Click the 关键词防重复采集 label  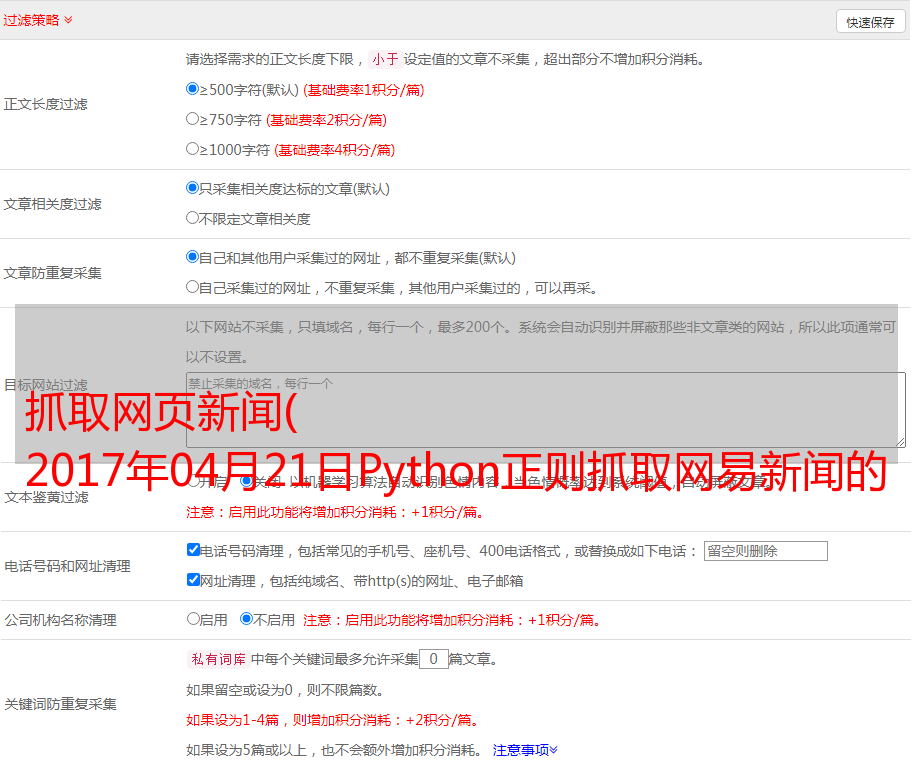[x=60, y=704]
